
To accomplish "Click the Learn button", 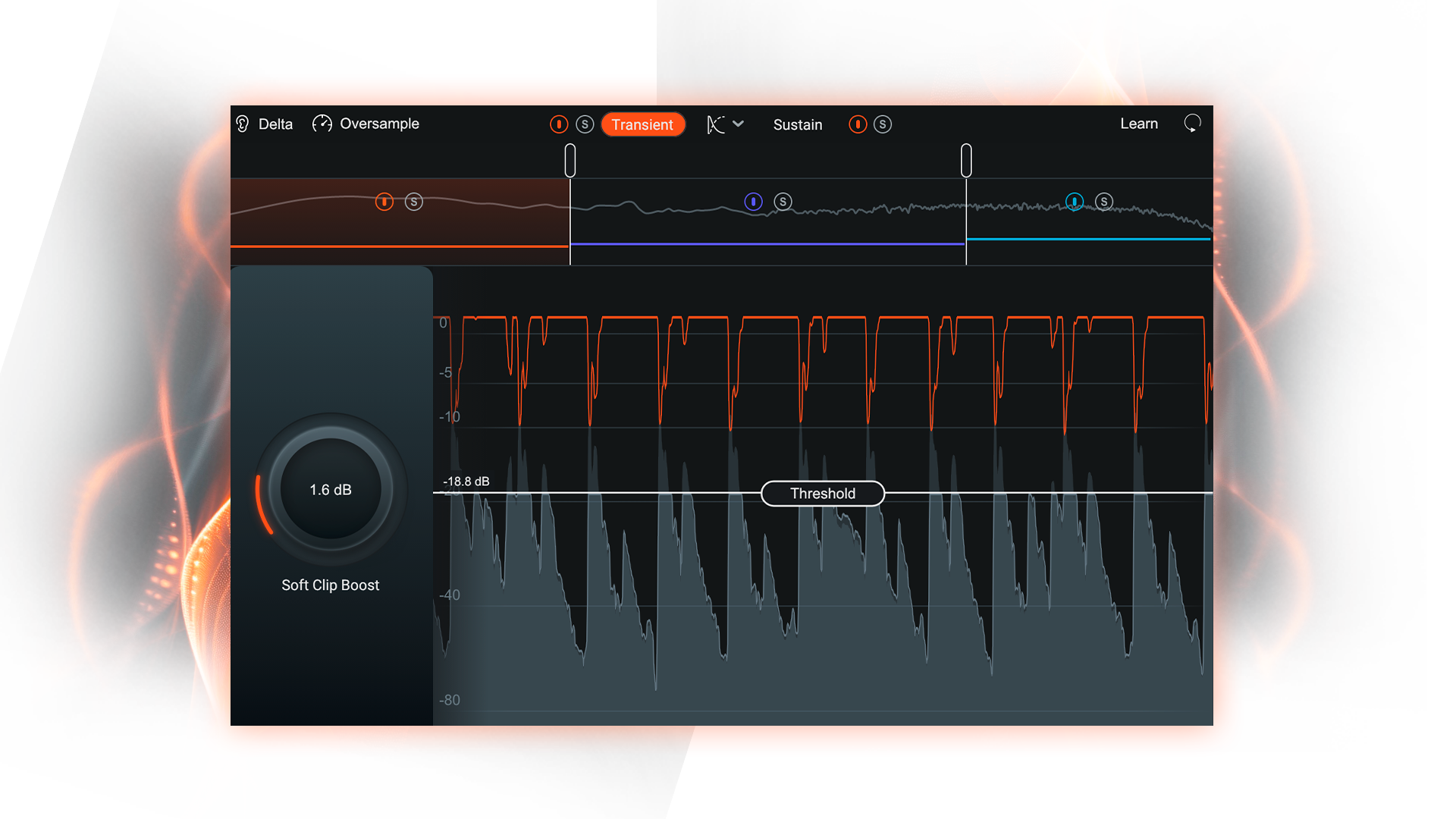I will pos(1139,124).
